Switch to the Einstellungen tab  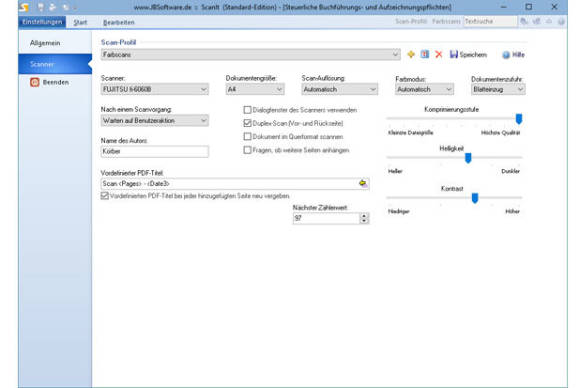tap(42, 22)
